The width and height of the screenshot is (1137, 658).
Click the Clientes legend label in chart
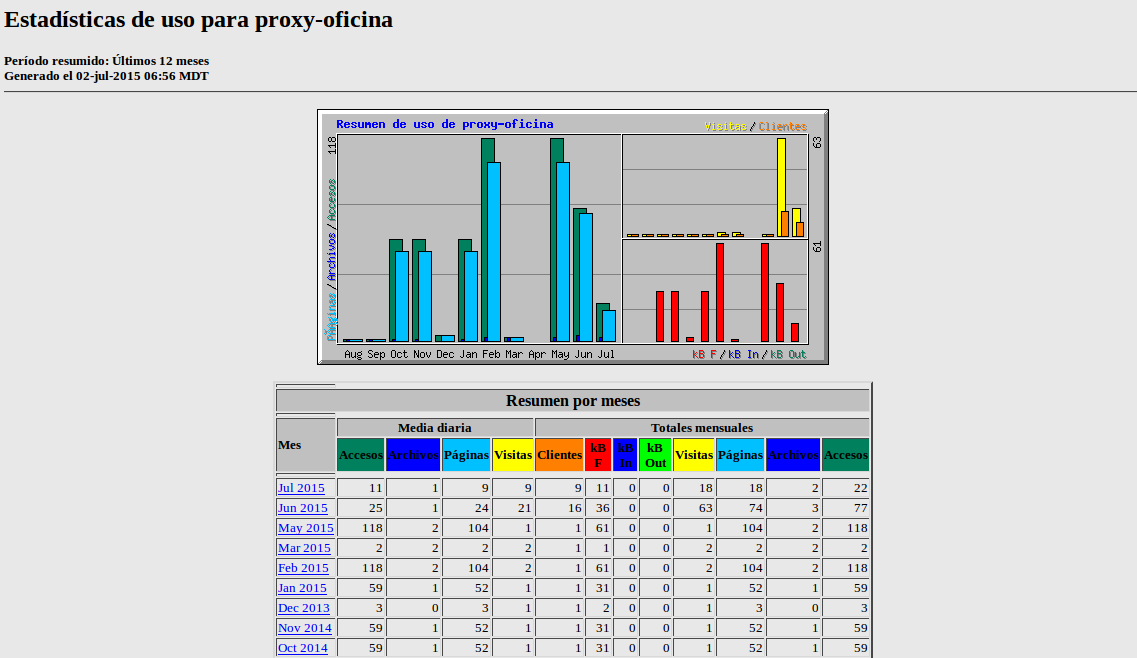coord(782,126)
